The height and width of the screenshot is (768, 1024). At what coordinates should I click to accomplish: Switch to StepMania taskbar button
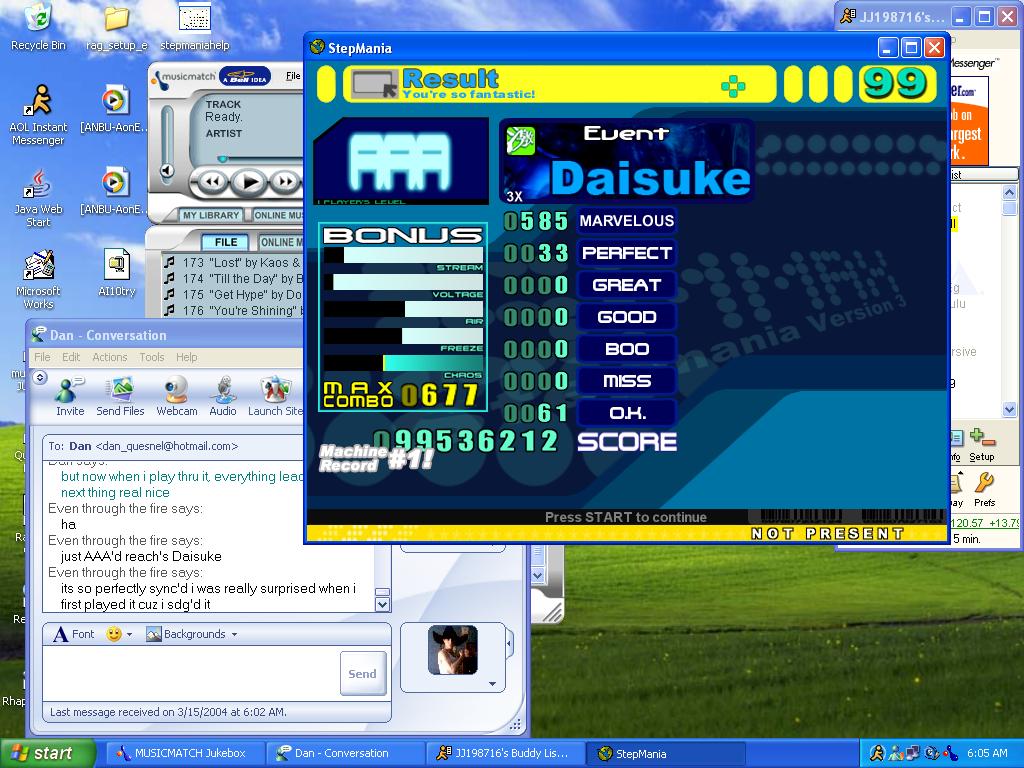click(x=665, y=753)
